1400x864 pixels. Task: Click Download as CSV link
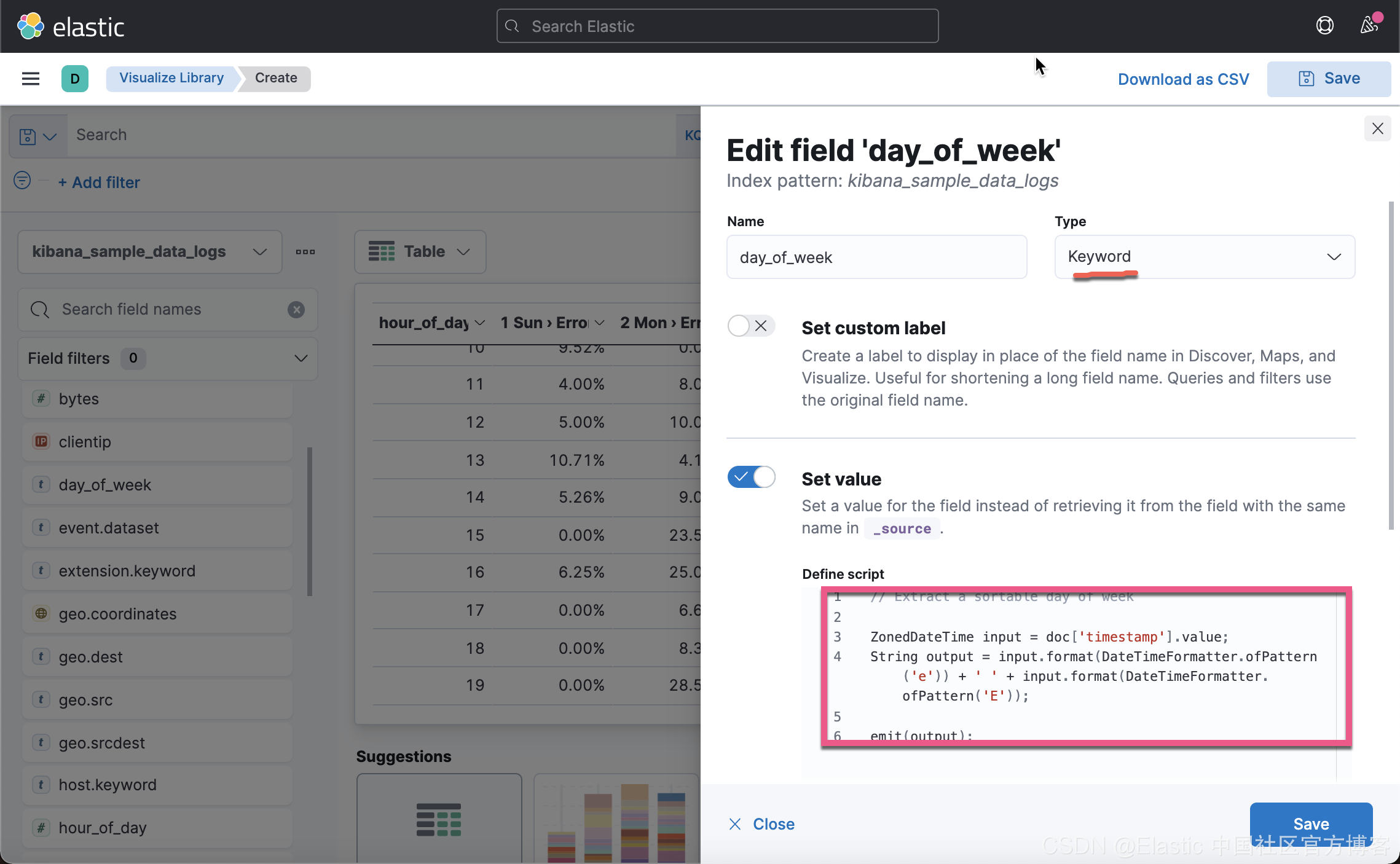(x=1183, y=79)
